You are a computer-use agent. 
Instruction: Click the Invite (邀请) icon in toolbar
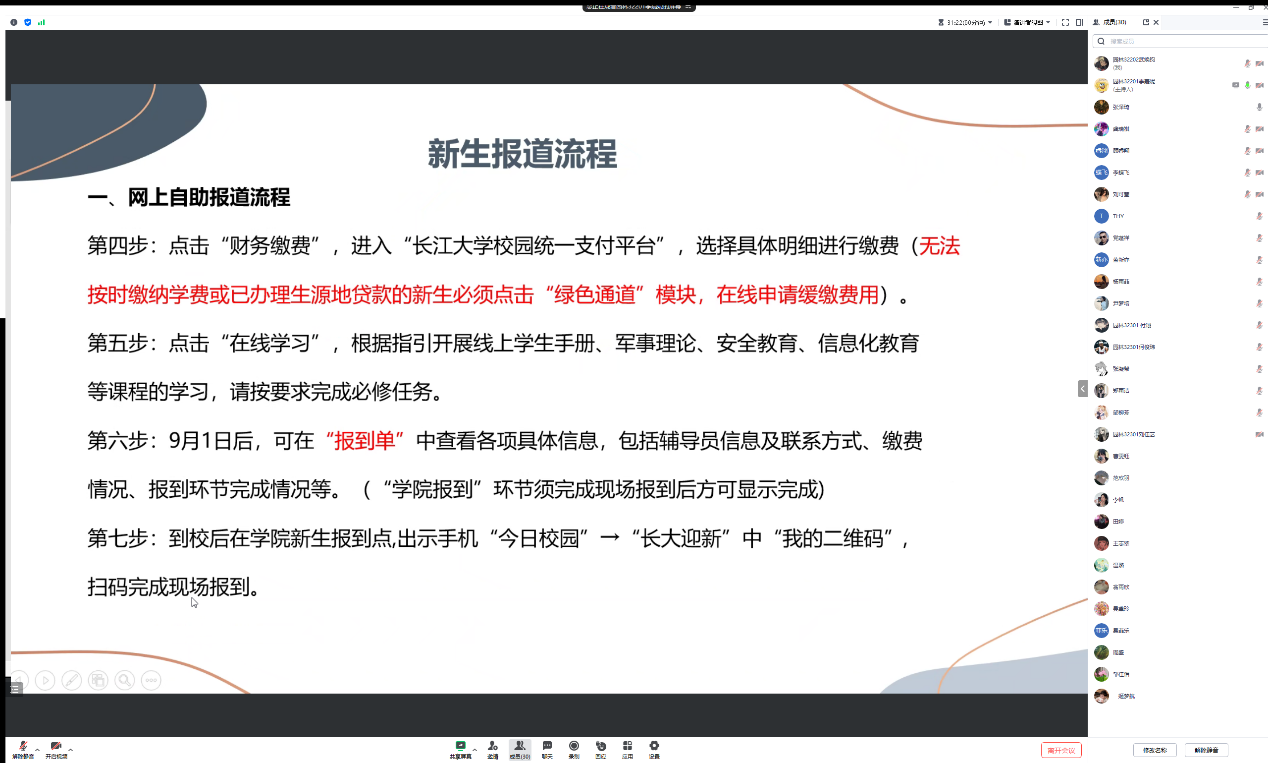coord(493,749)
